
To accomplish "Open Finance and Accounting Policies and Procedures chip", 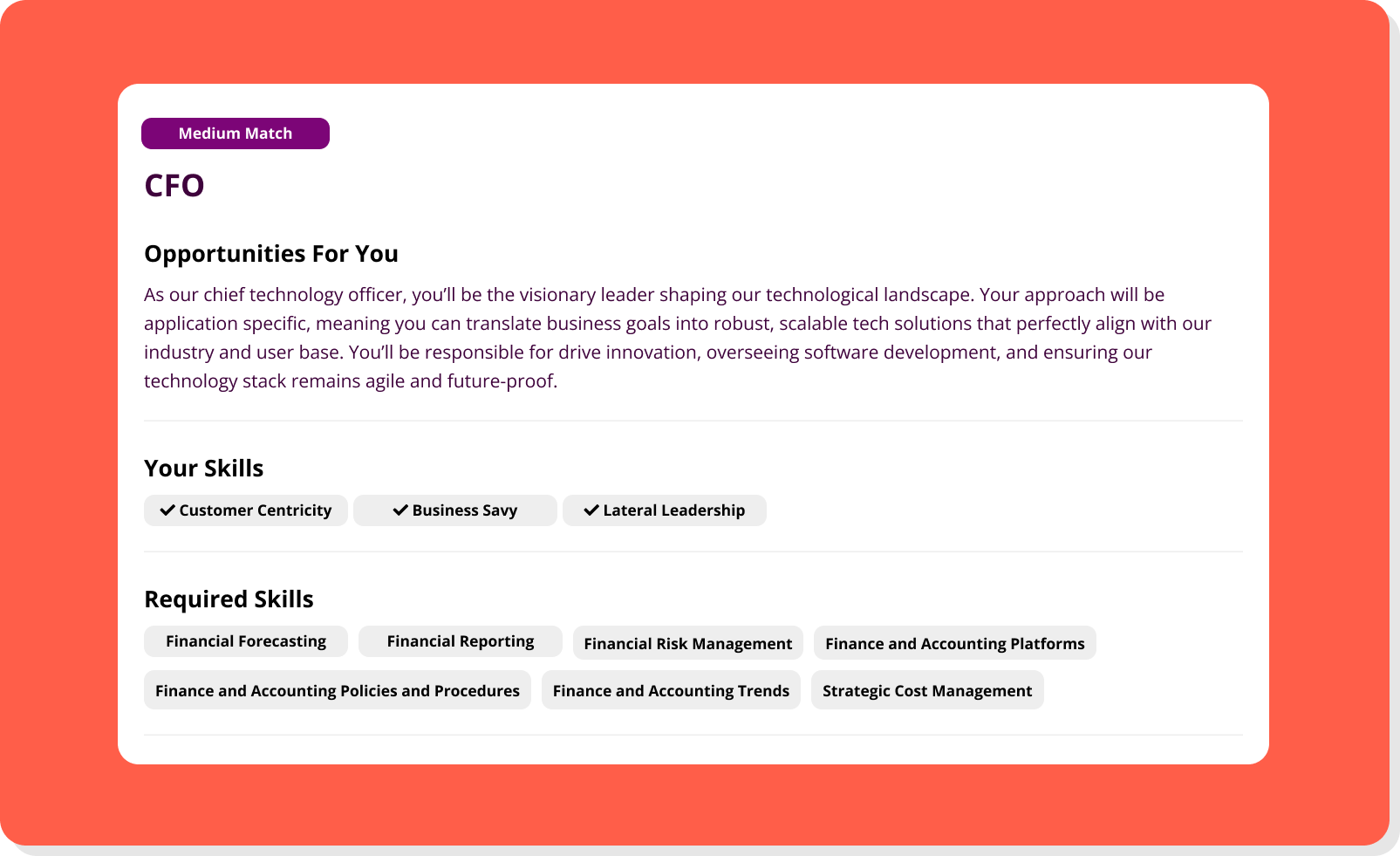I will [338, 690].
